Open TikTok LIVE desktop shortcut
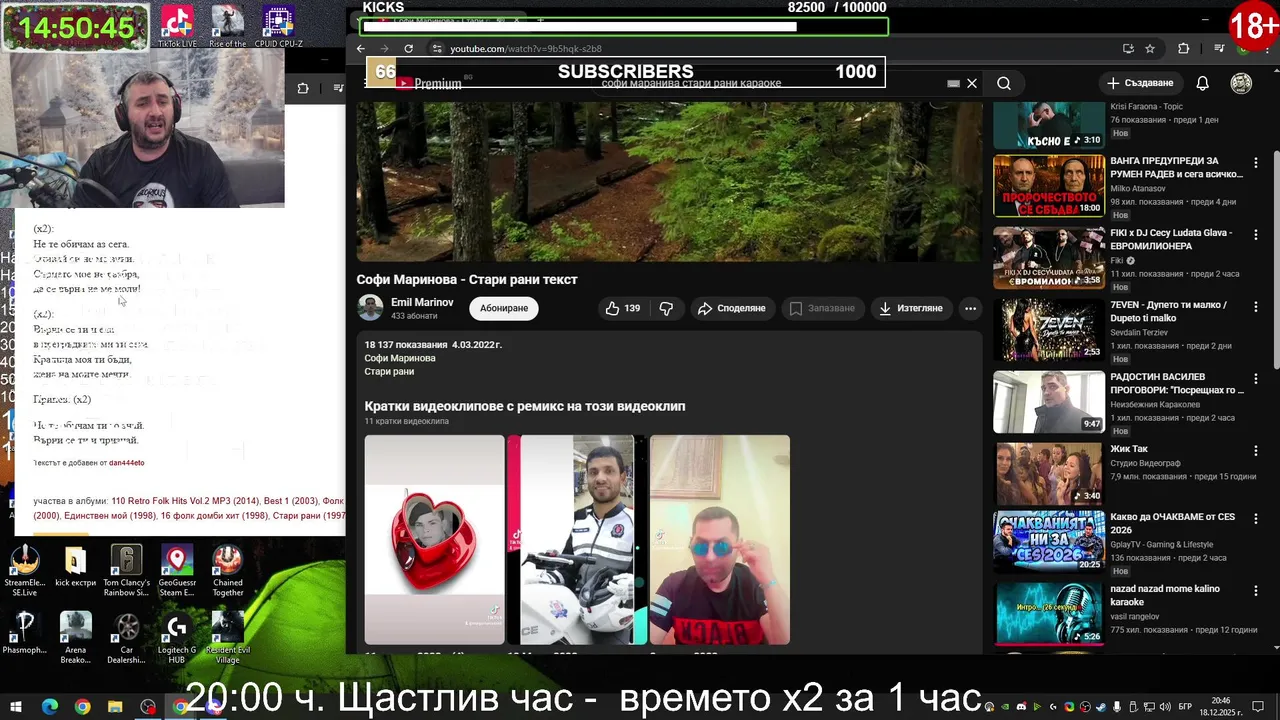Image resolution: width=1280 pixels, height=720 pixels. [177, 27]
